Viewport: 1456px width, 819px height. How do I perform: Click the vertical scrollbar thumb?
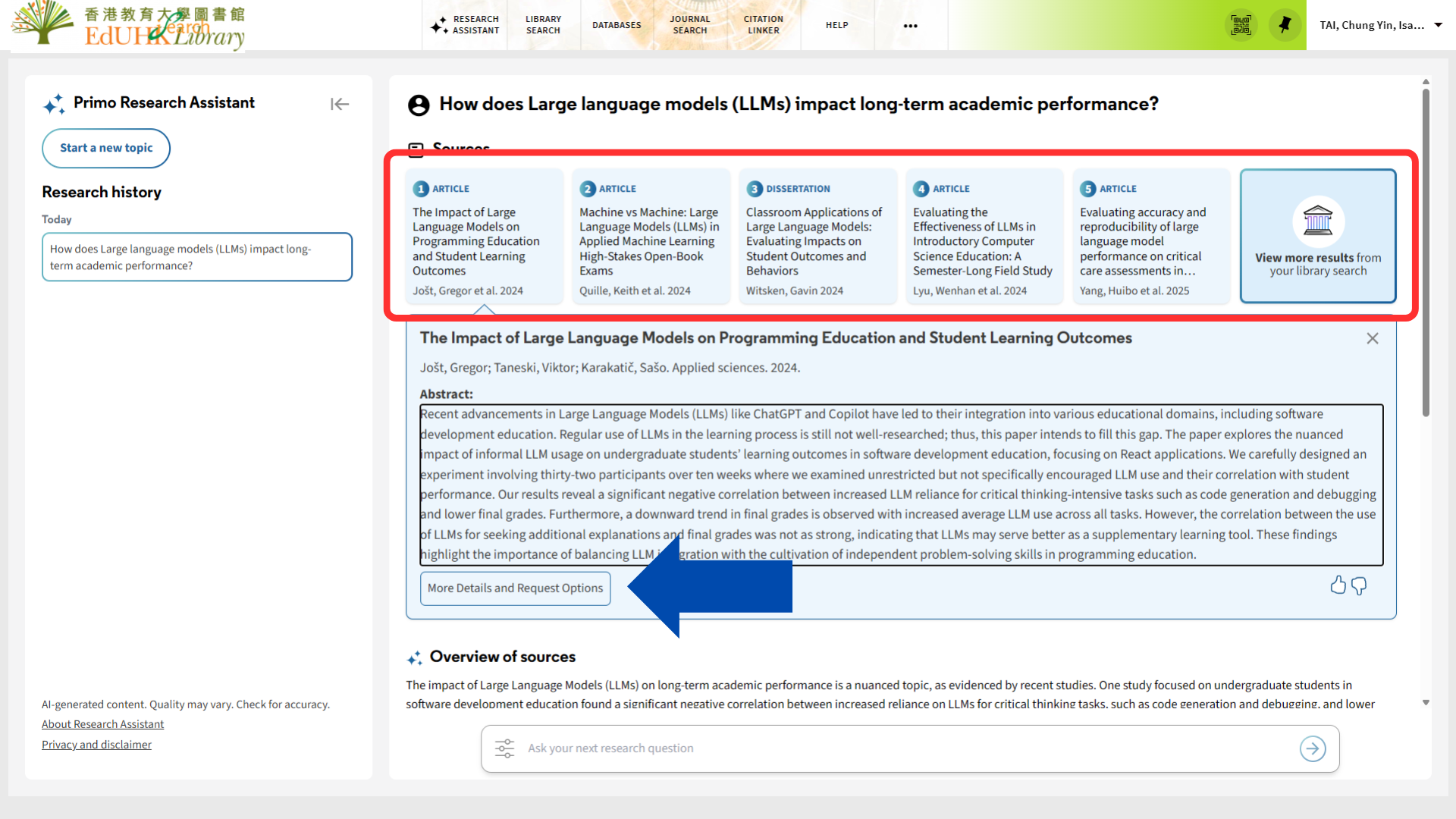click(x=1426, y=253)
